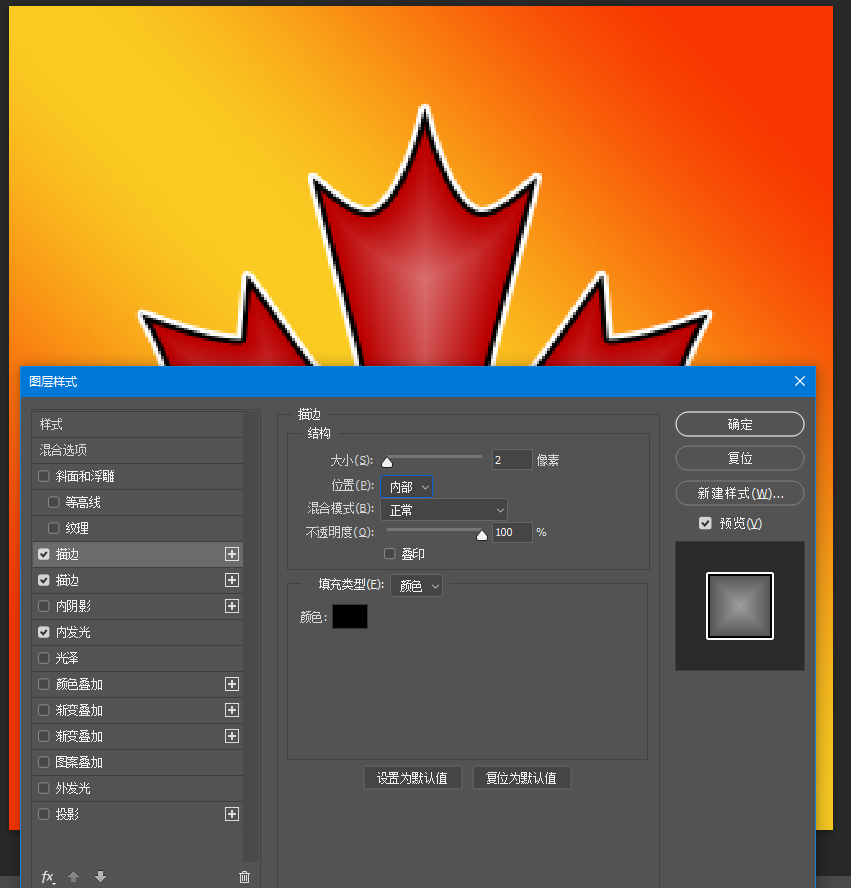Screen dimensions: 851x888
Task: Click the effects list vertical scrollbar
Action: click(x=251, y=637)
